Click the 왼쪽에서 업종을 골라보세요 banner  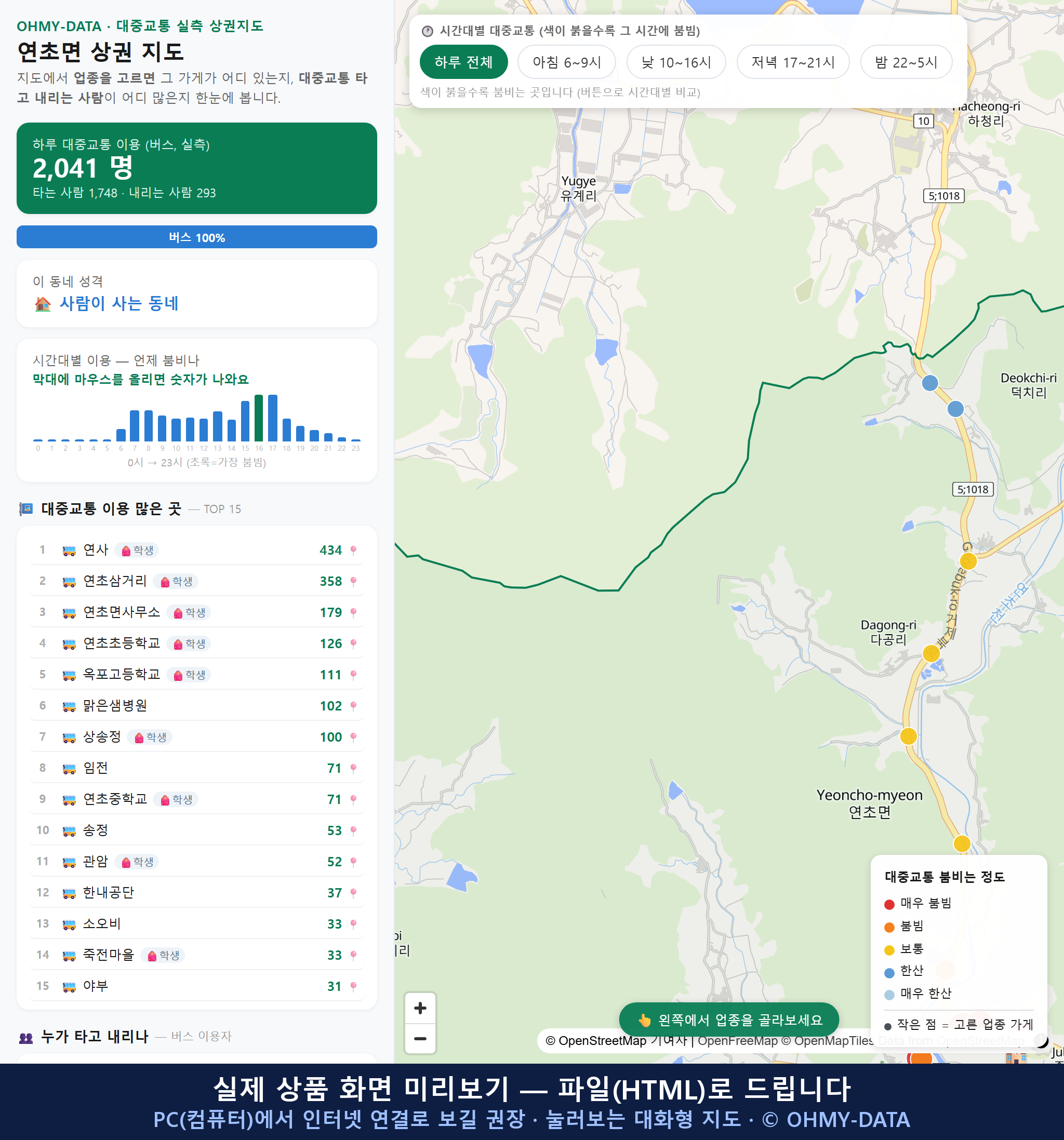729,1020
